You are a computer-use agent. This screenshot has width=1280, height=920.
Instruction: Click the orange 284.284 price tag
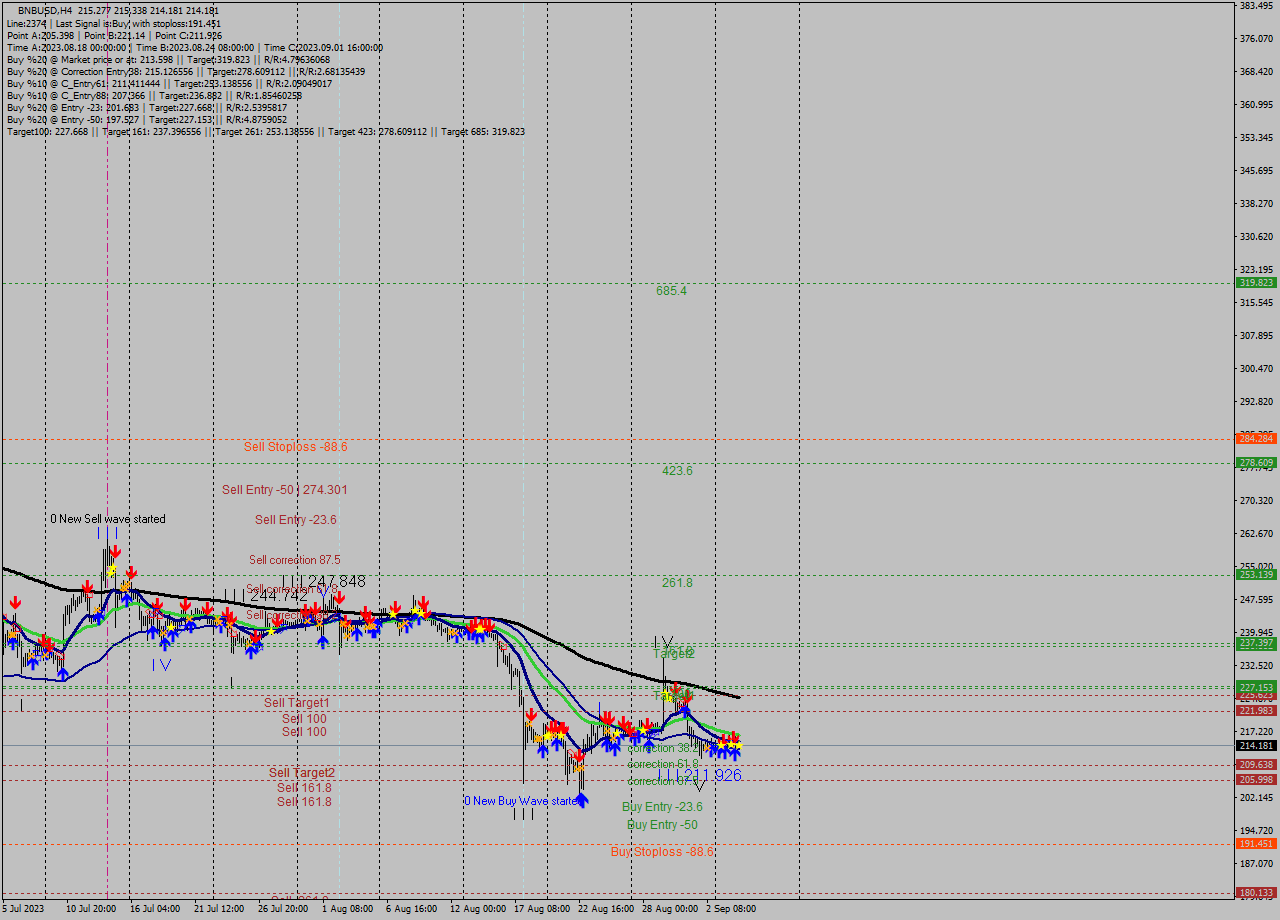click(1257, 439)
